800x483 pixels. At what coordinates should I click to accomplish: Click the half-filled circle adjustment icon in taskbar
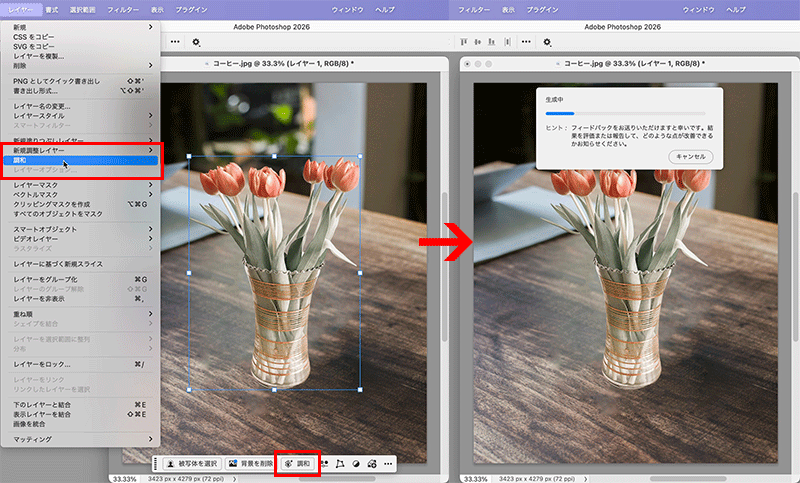coord(356,464)
